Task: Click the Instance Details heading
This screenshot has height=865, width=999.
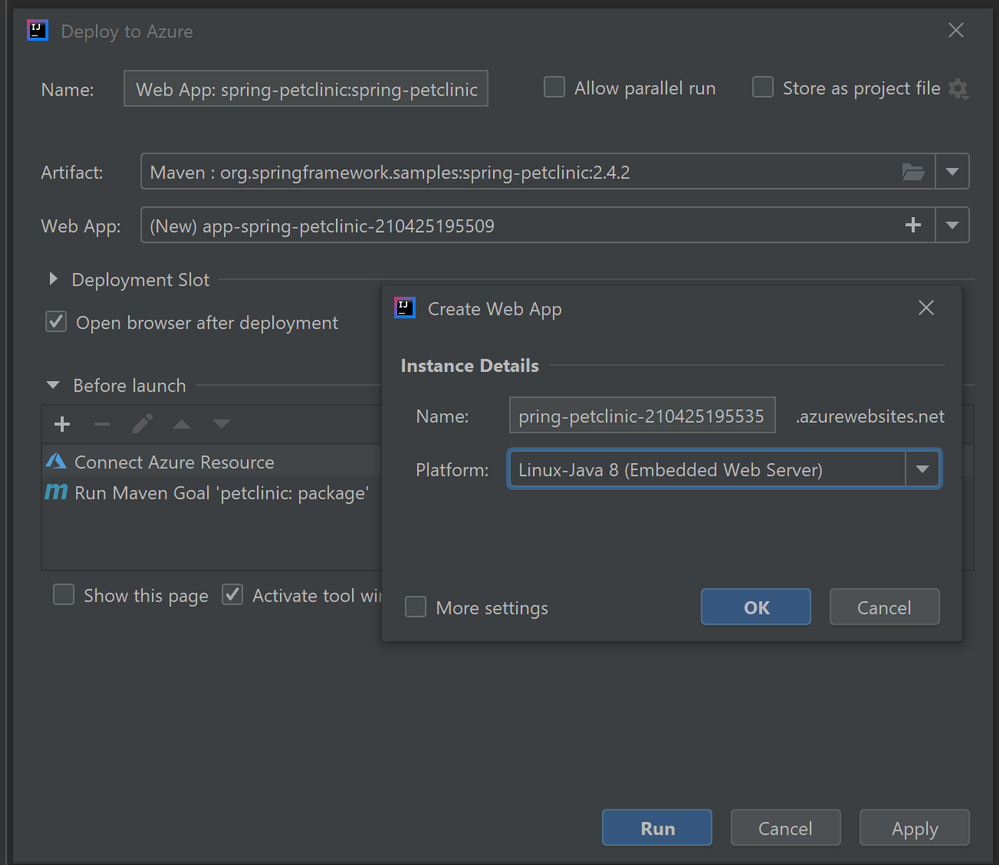Action: pos(470,366)
